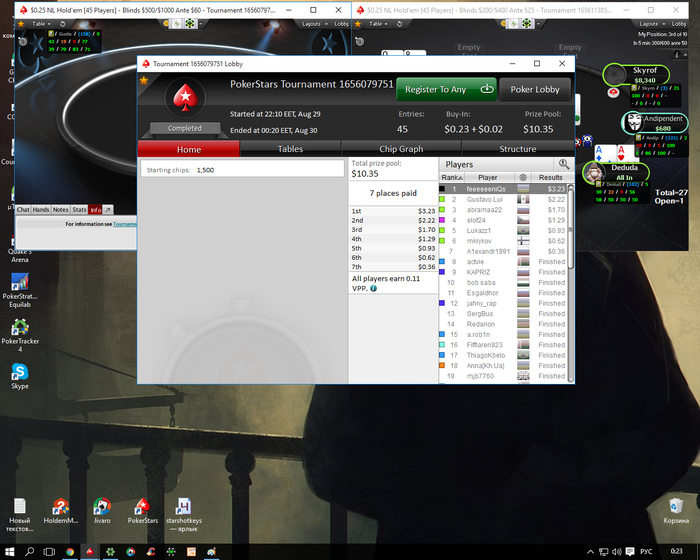Click the replay arrow icon in right table

(x=399, y=24)
